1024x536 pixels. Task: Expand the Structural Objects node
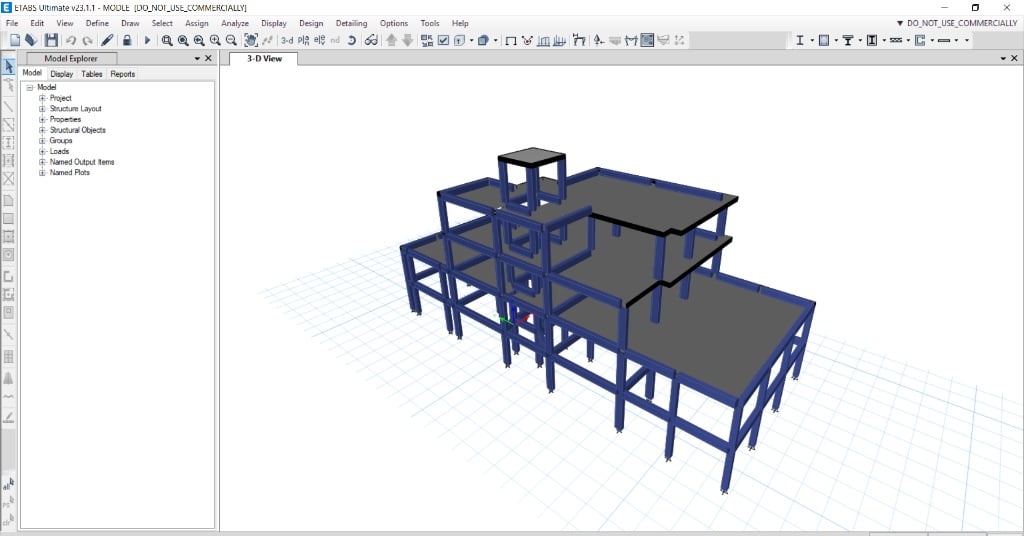(x=42, y=130)
